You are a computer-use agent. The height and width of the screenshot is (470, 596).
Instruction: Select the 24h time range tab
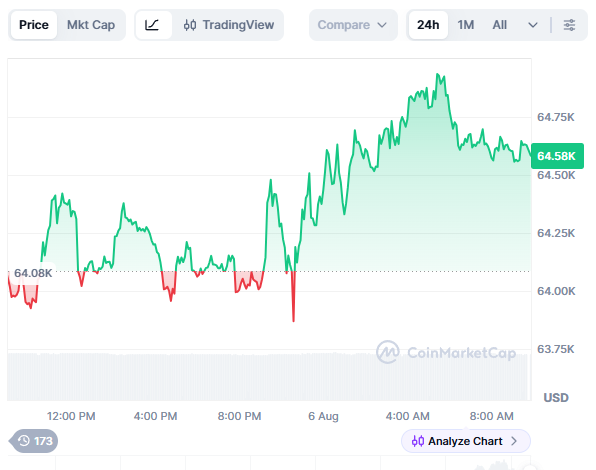coord(428,25)
